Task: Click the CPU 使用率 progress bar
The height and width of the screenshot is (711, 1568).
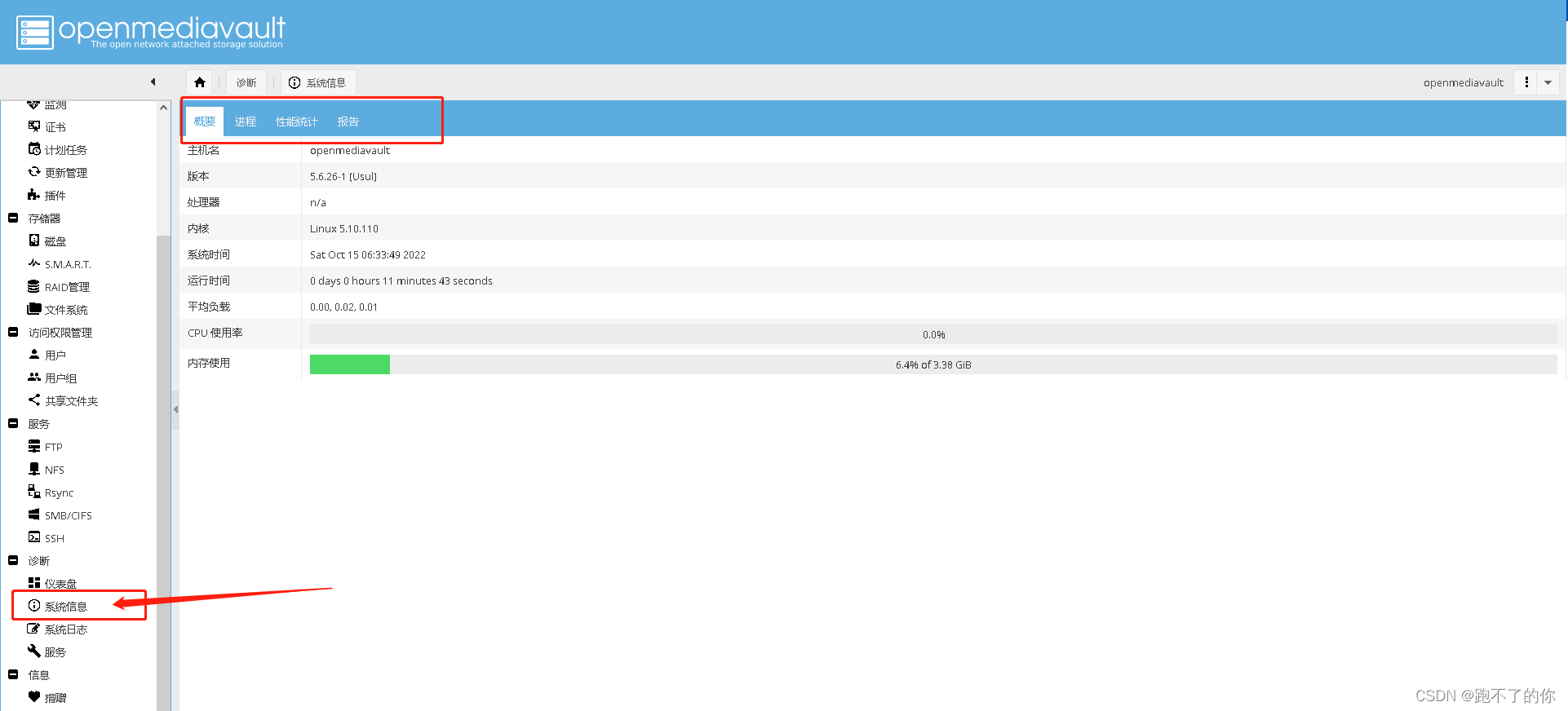Action: (x=933, y=334)
